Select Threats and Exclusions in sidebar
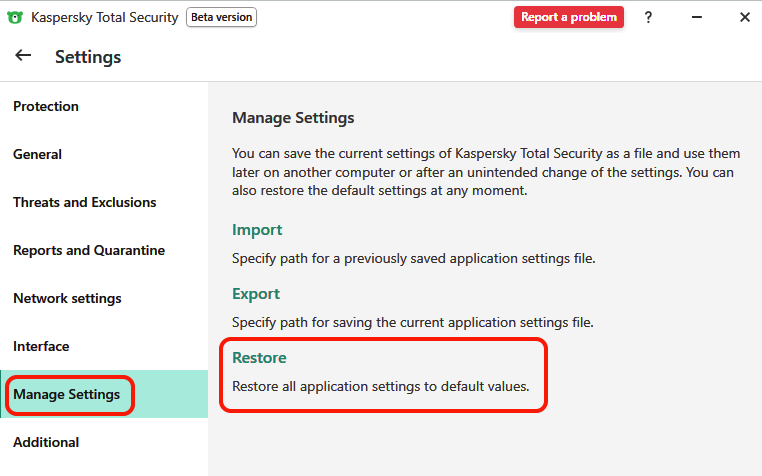This screenshot has width=762, height=476. tap(85, 202)
